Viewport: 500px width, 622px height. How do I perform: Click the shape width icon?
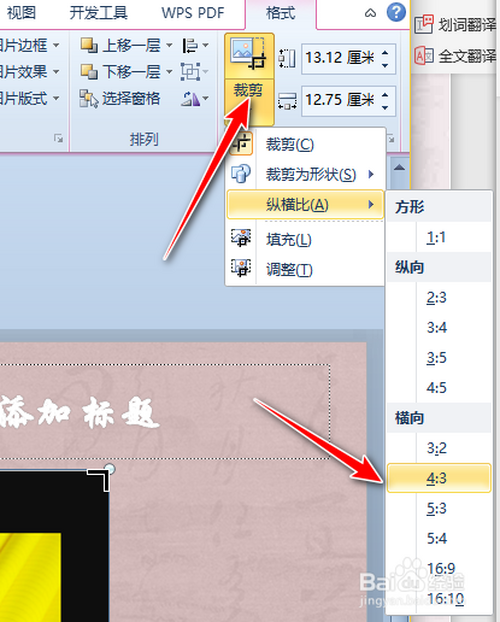pos(287,101)
